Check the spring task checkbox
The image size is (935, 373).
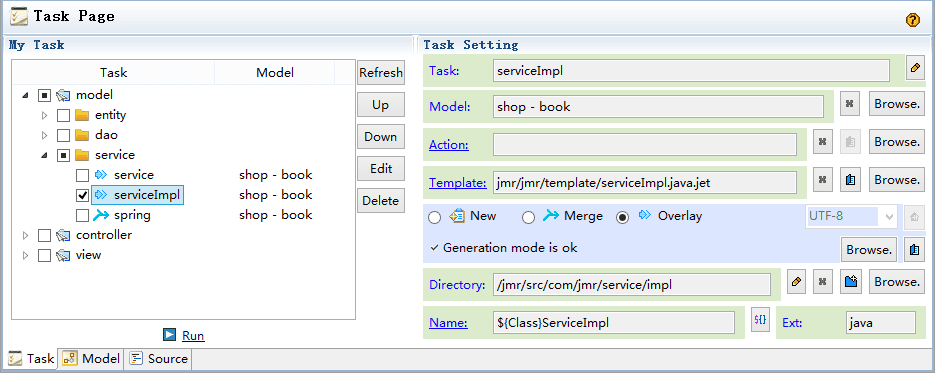[x=83, y=215]
